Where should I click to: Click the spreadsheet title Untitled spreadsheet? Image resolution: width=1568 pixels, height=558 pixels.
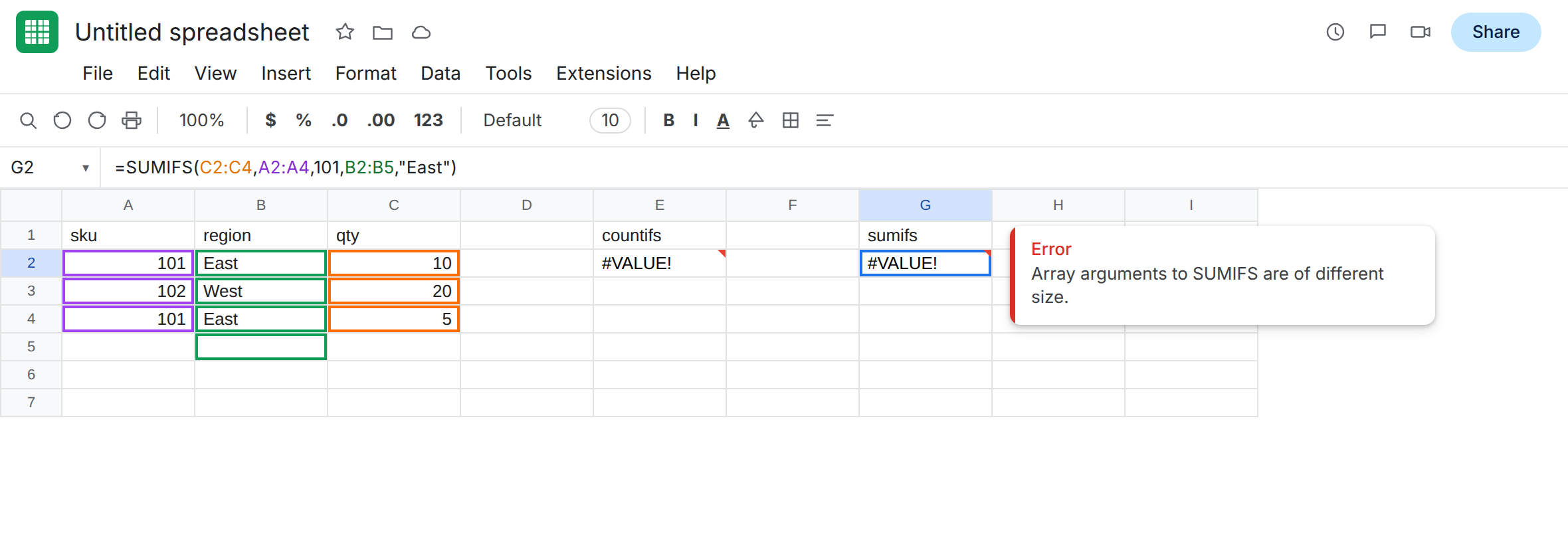coord(192,32)
